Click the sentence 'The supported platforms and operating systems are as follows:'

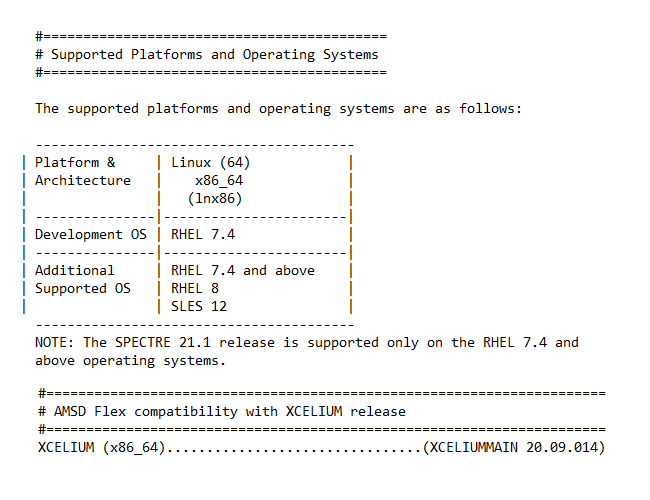[278, 109]
